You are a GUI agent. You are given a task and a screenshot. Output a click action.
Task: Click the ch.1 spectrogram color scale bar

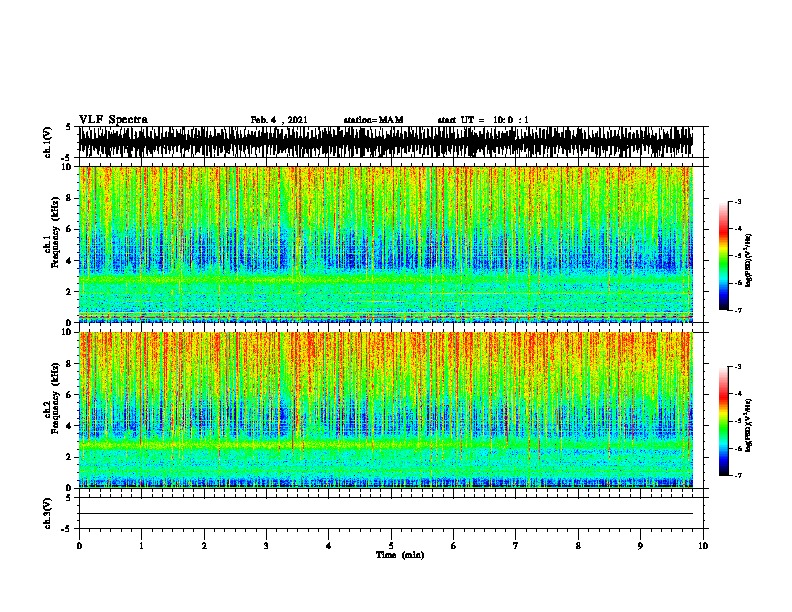click(723, 256)
